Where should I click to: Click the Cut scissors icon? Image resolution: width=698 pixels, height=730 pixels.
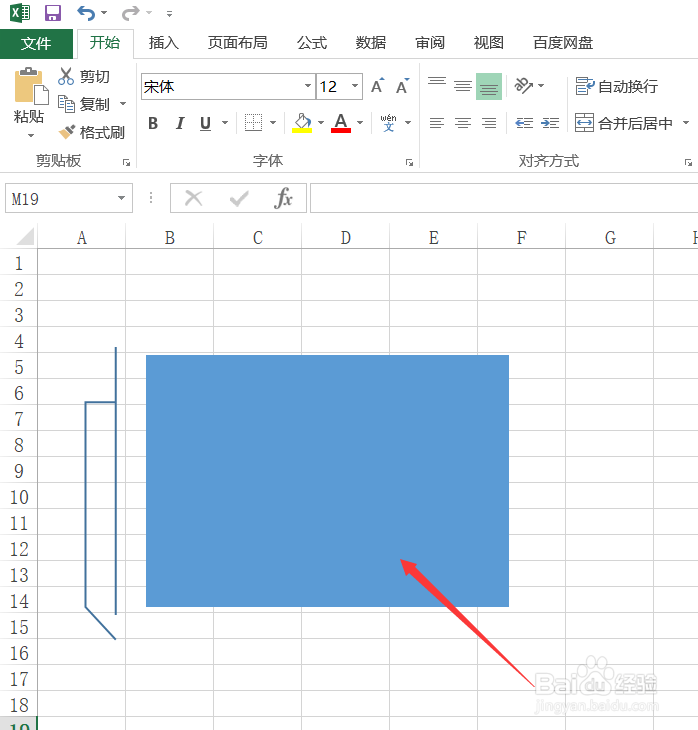point(66,76)
